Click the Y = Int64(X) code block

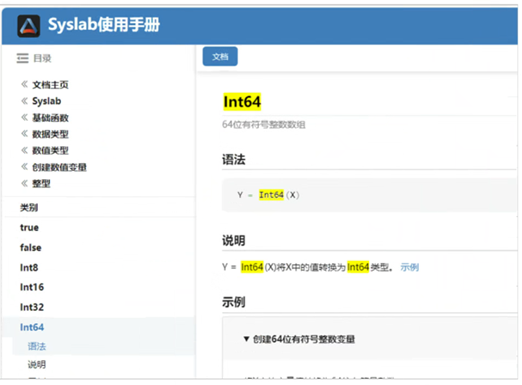click(369, 195)
